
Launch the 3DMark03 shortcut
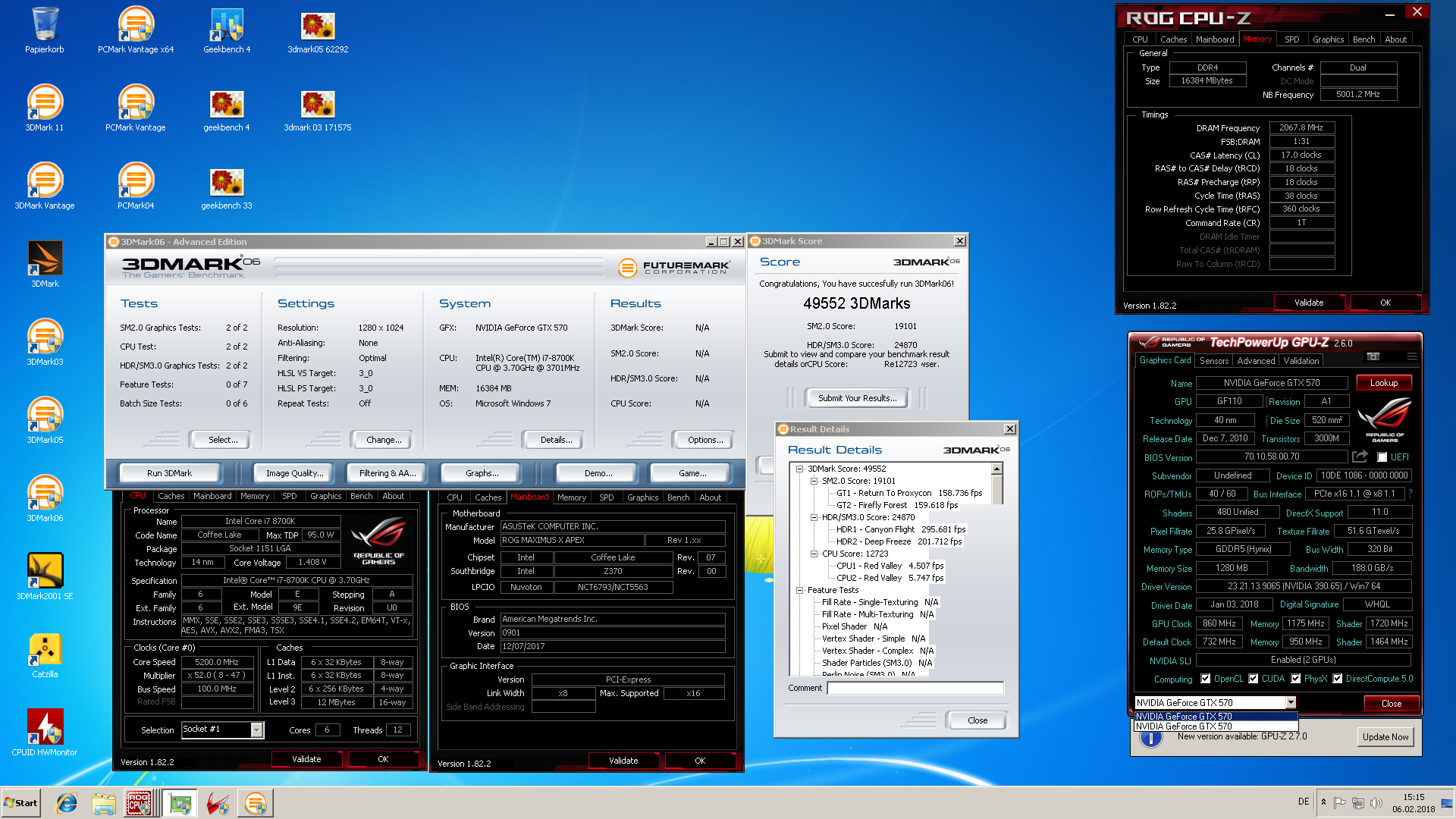coord(45,343)
